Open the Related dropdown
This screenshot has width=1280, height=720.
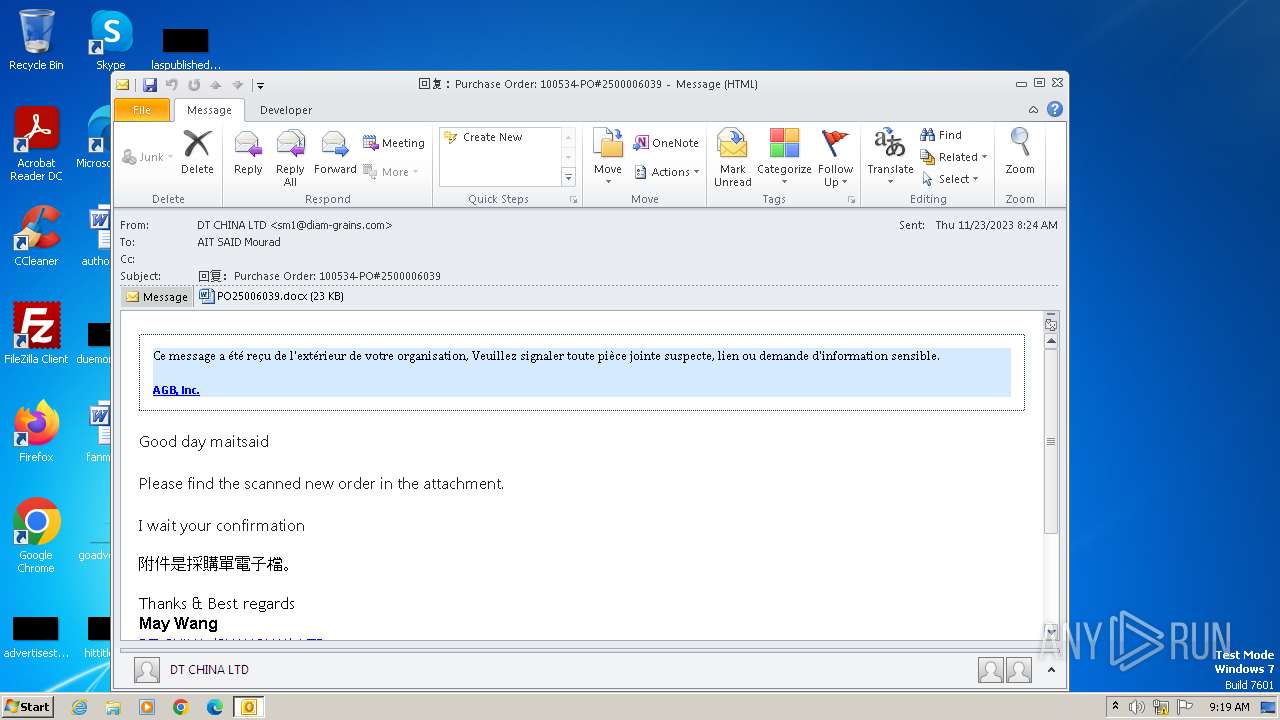pos(954,157)
